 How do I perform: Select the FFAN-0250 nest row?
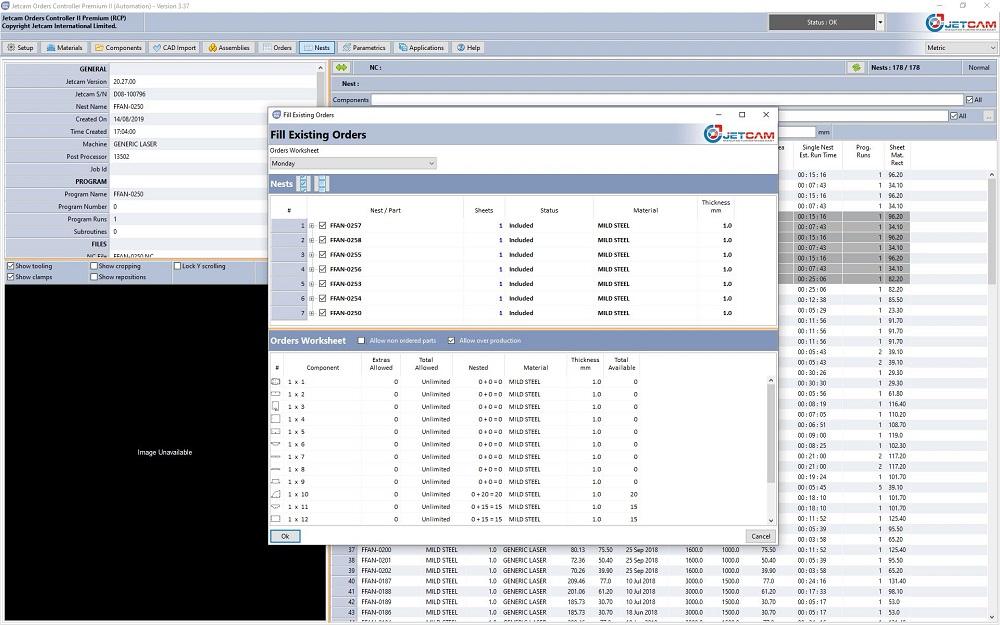tap(346, 313)
